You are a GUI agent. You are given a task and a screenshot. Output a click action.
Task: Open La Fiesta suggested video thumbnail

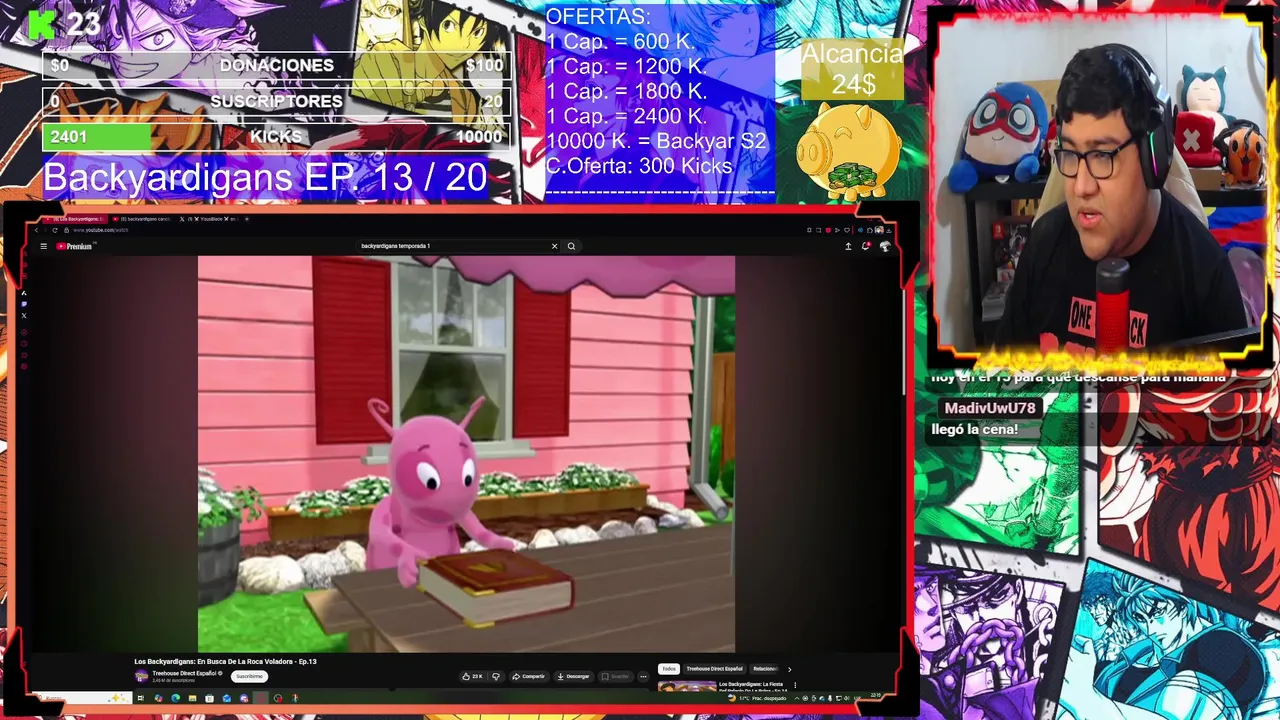tap(687, 686)
